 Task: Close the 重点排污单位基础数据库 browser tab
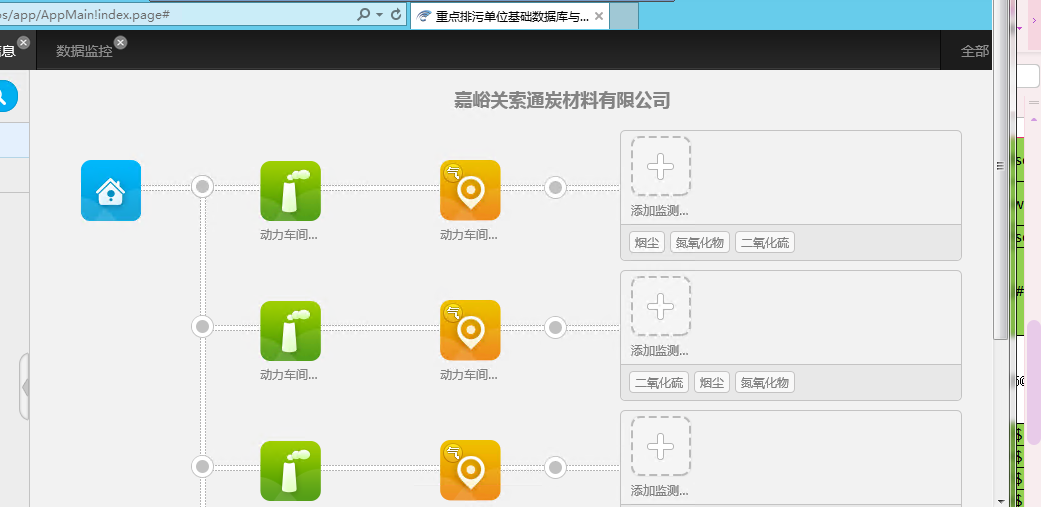(599, 17)
